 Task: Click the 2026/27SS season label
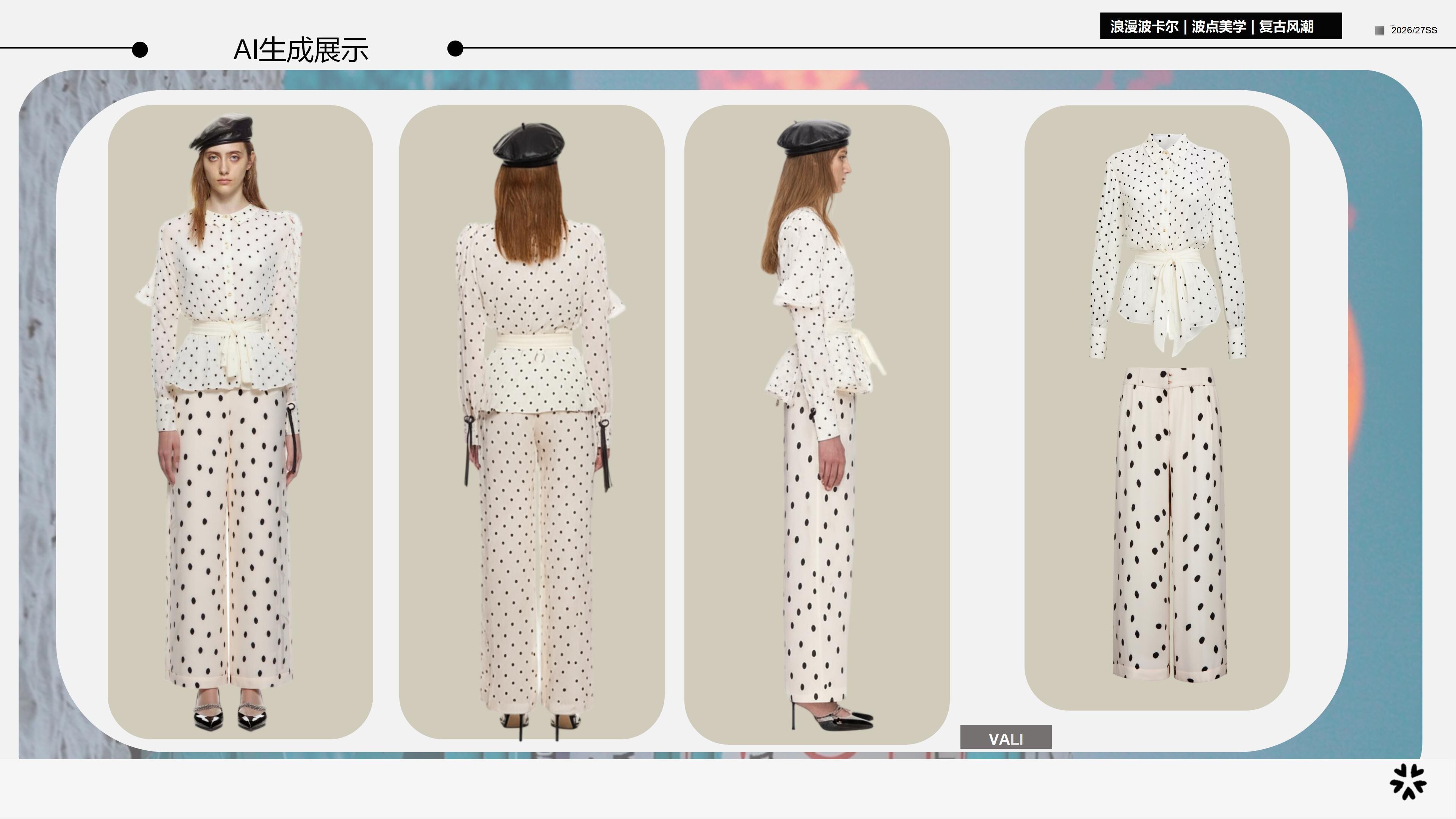(x=1414, y=30)
